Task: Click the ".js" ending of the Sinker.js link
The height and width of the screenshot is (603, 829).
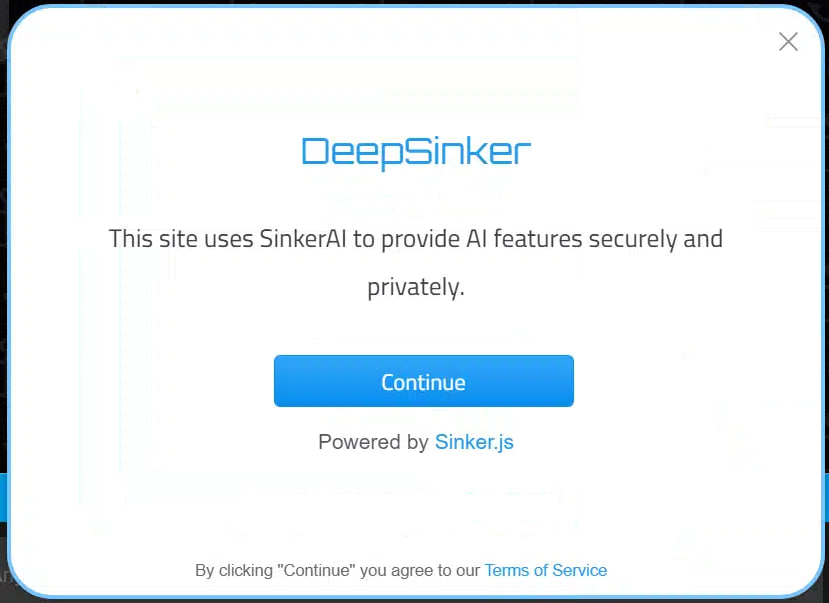Action: pyautogui.click(x=502, y=443)
